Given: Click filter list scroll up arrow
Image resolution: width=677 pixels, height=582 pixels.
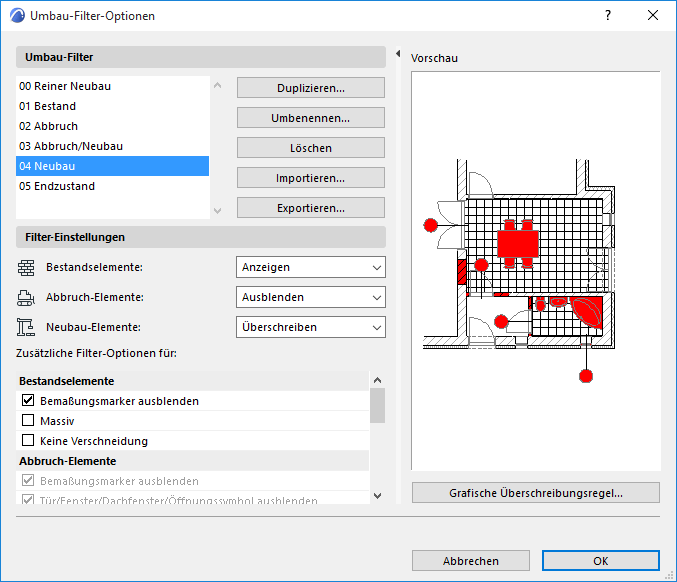Looking at the screenshot, I should 218,85.
